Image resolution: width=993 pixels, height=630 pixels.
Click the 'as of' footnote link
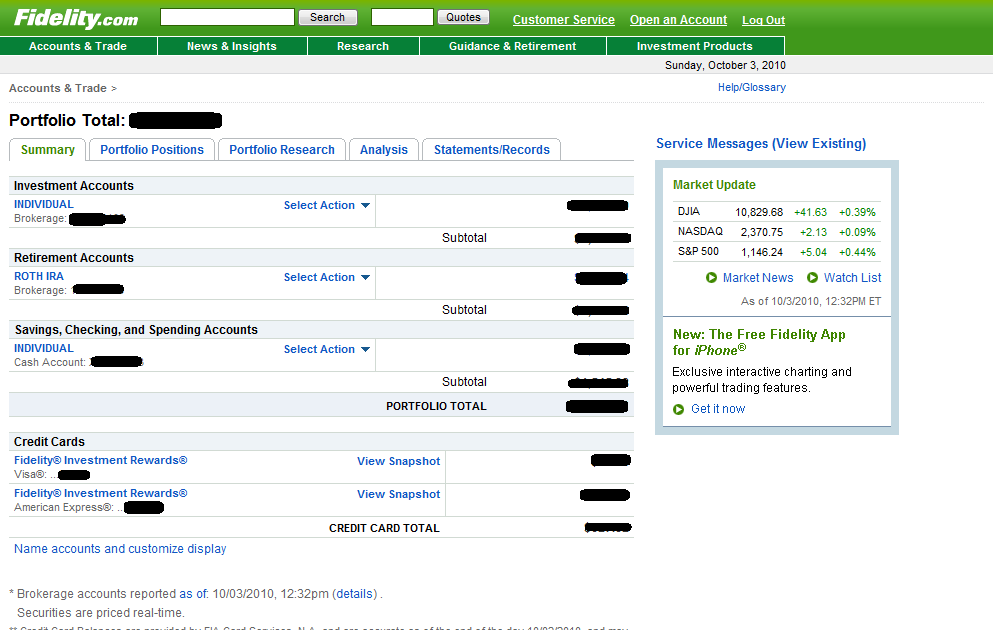[193, 594]
